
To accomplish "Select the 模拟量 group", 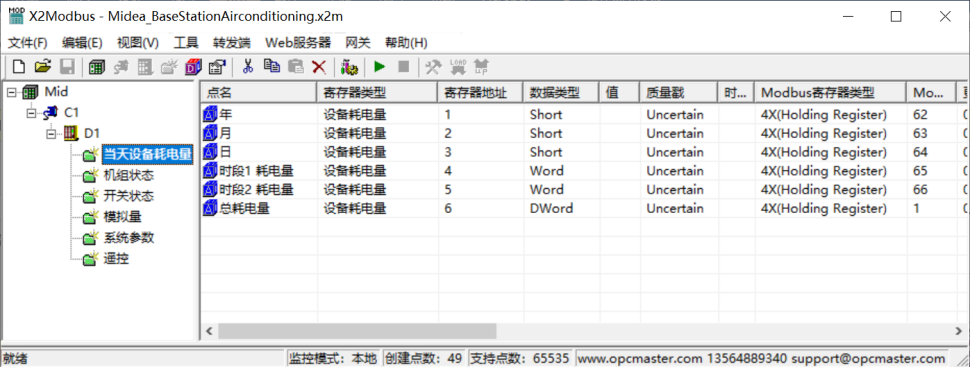I will [x=122, y=217].
